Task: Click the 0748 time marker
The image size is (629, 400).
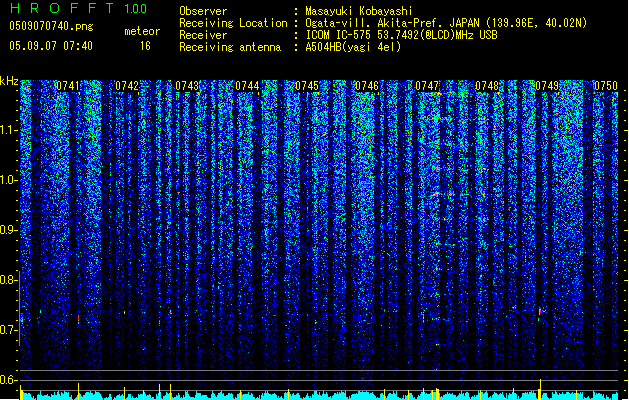Action: tap(487, 86)
